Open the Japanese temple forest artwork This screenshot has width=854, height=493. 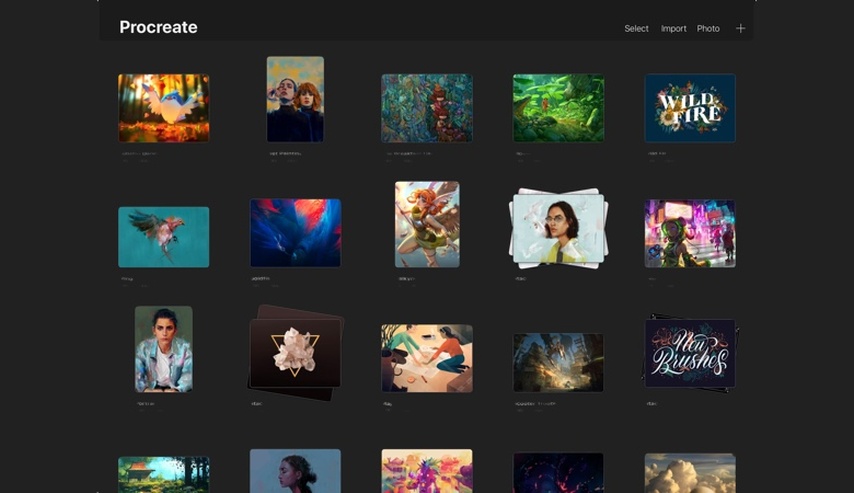click(x=163, y=474)
